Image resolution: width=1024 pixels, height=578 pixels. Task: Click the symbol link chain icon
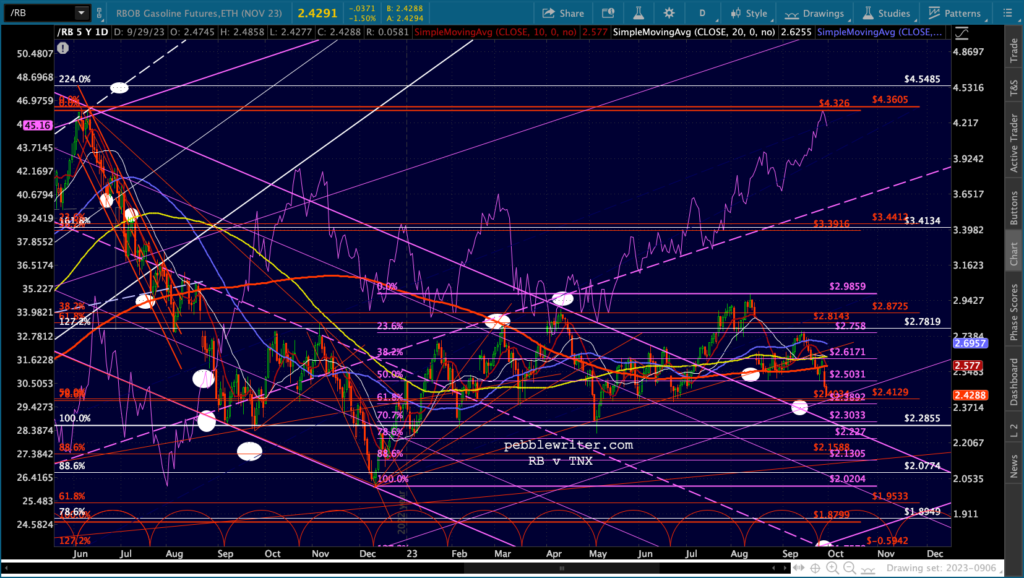(x=99, y=12)
